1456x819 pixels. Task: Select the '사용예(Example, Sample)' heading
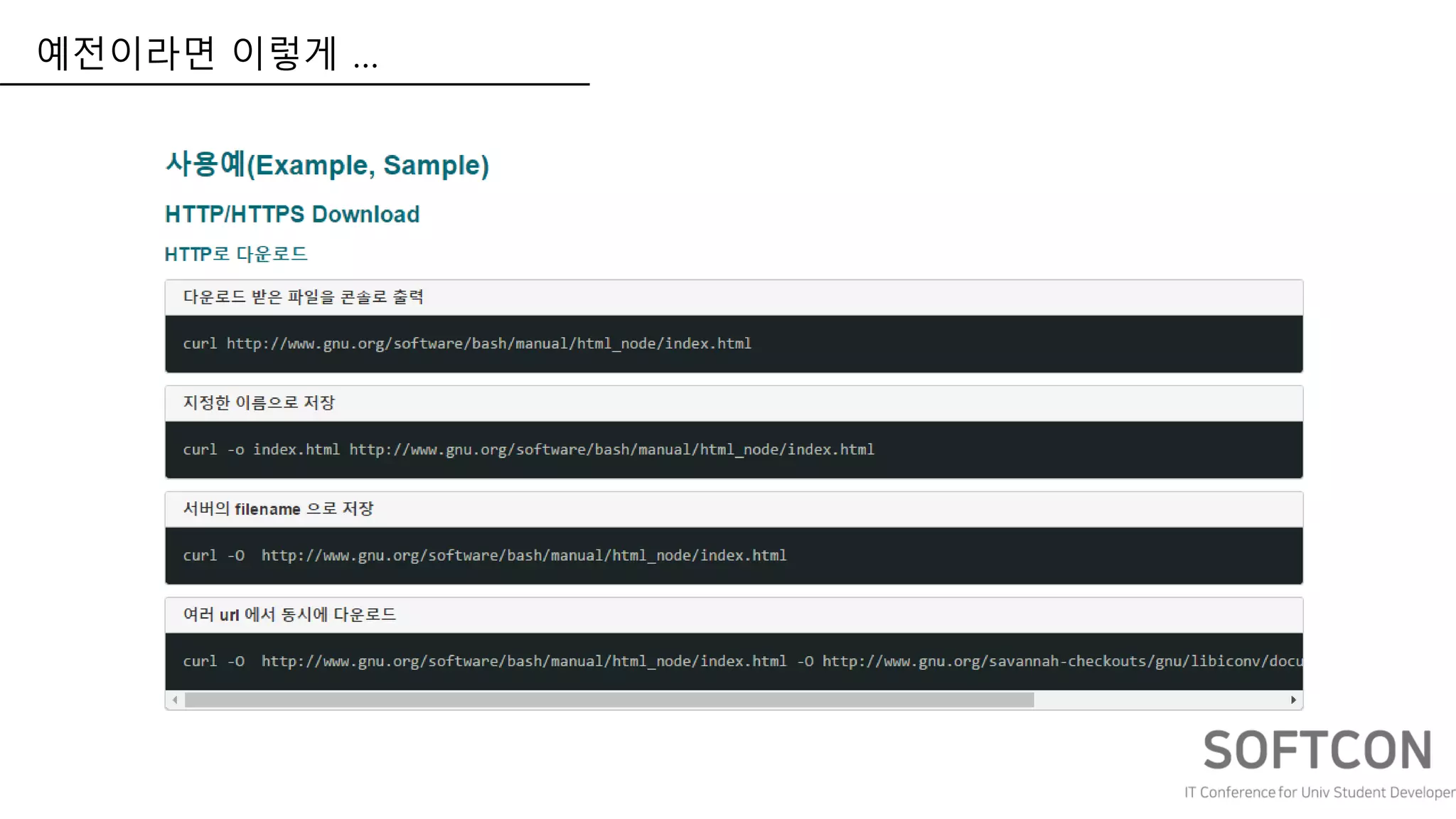click(327, 165)
